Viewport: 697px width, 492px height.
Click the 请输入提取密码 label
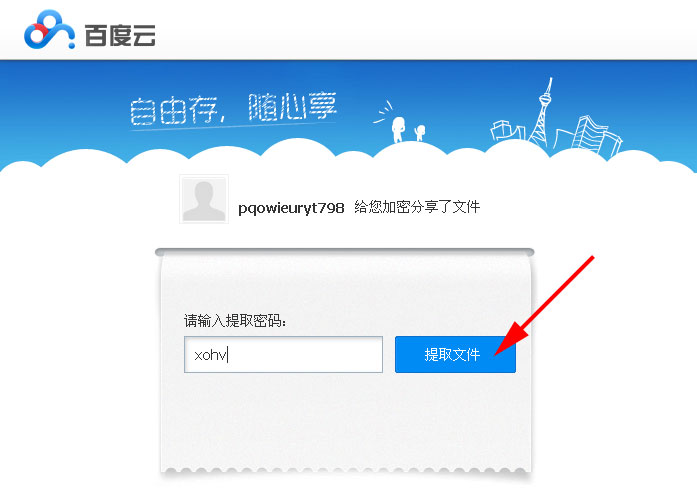[235, 320]
